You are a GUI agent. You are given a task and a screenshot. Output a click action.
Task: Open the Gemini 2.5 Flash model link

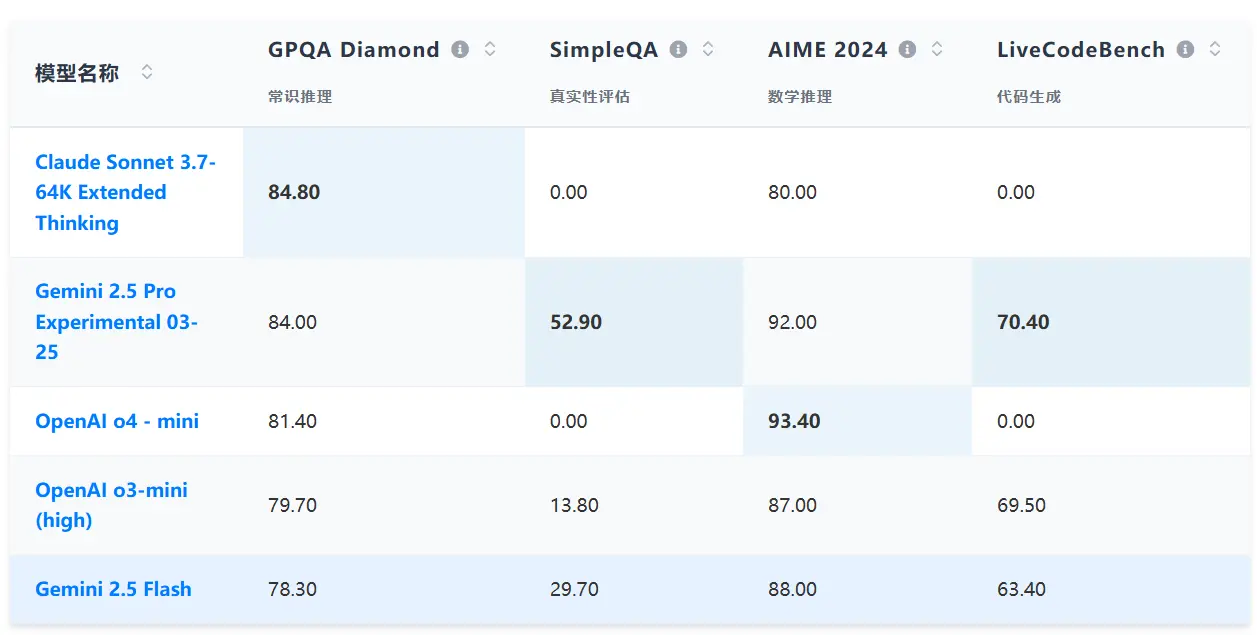tap(113, 589)
